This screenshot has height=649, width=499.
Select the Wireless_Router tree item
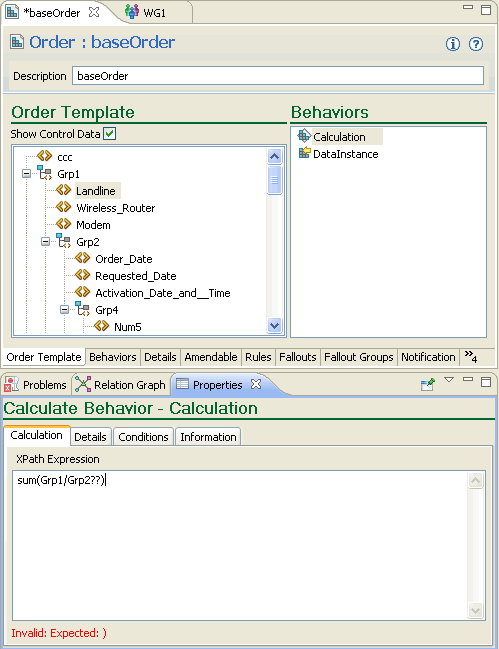[x=115, y=208]
